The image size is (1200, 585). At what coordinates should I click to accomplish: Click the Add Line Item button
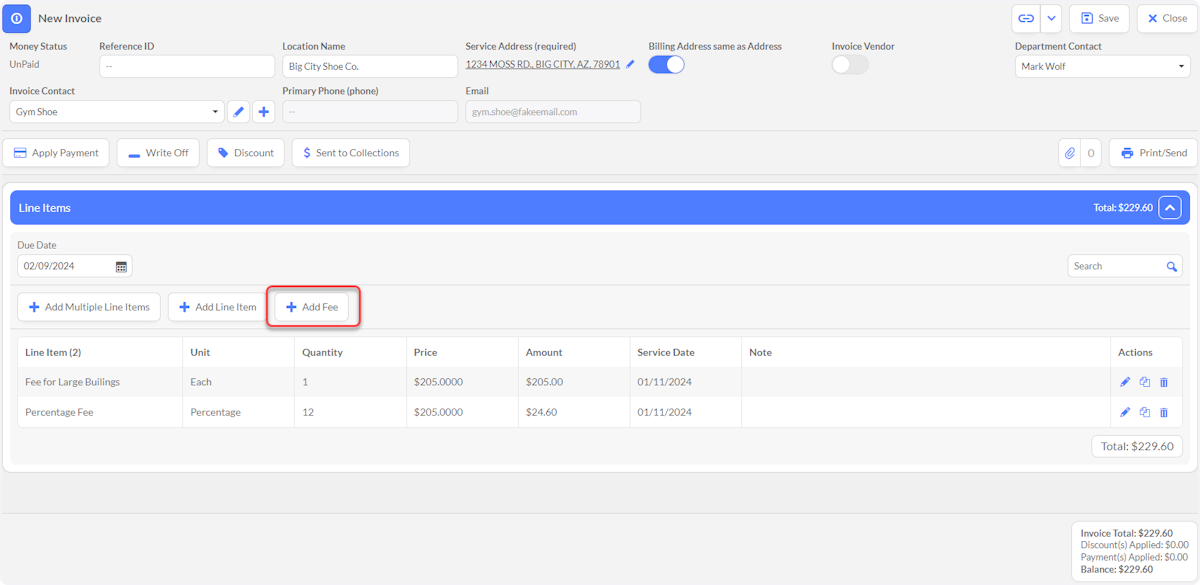click(217, 307)
